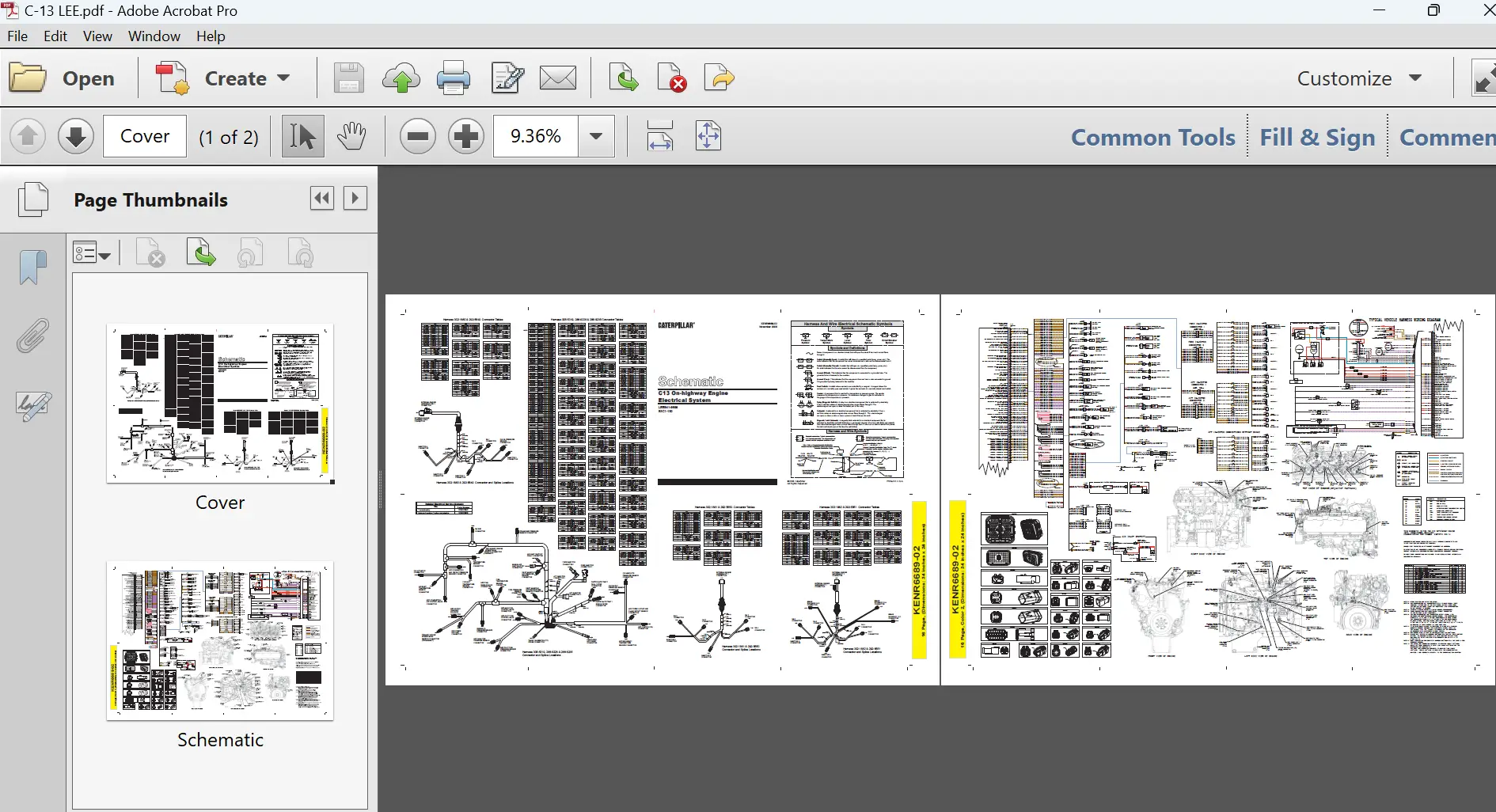Viewport: 1496px width, 812px height.
Task: Open the Window menu
Action: pos(154,36)
